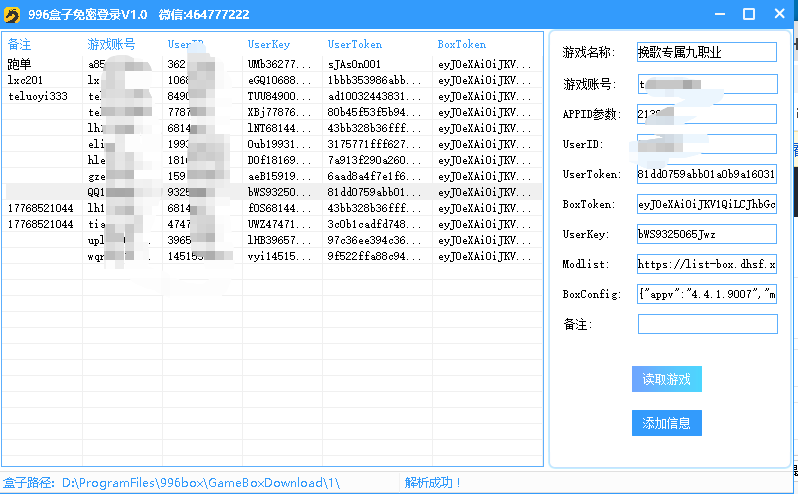Screen dimensions: 798x494
Task: Click the UserToken field in the form
Action: tap(706, 174)
